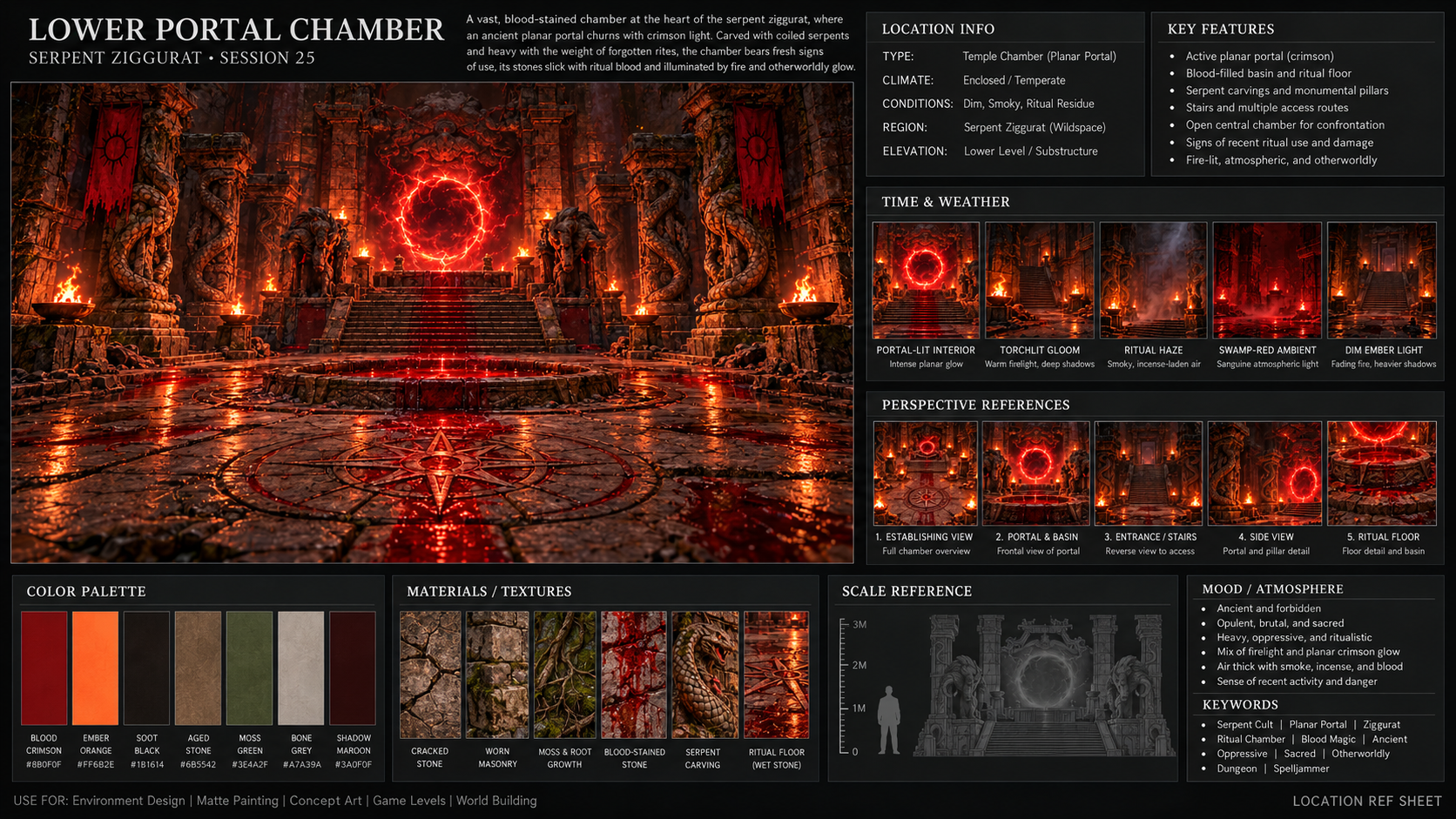Image resolution: width=1456 pixels, height=819 pixels.
Task: Open the Moss & Root Growth texture
Action: click(x=565, y=675)
